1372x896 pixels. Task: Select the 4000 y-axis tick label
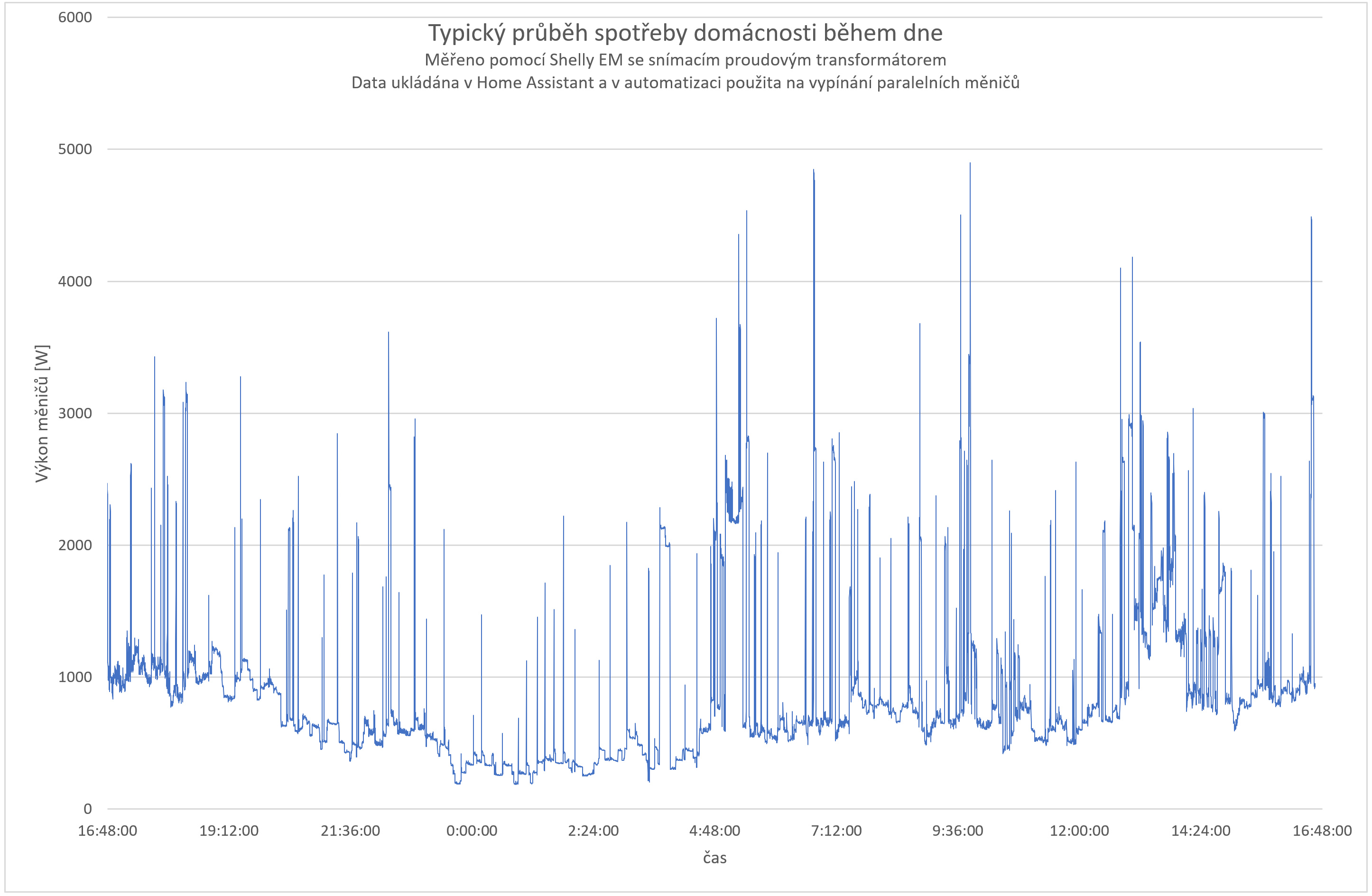point(75,281)
